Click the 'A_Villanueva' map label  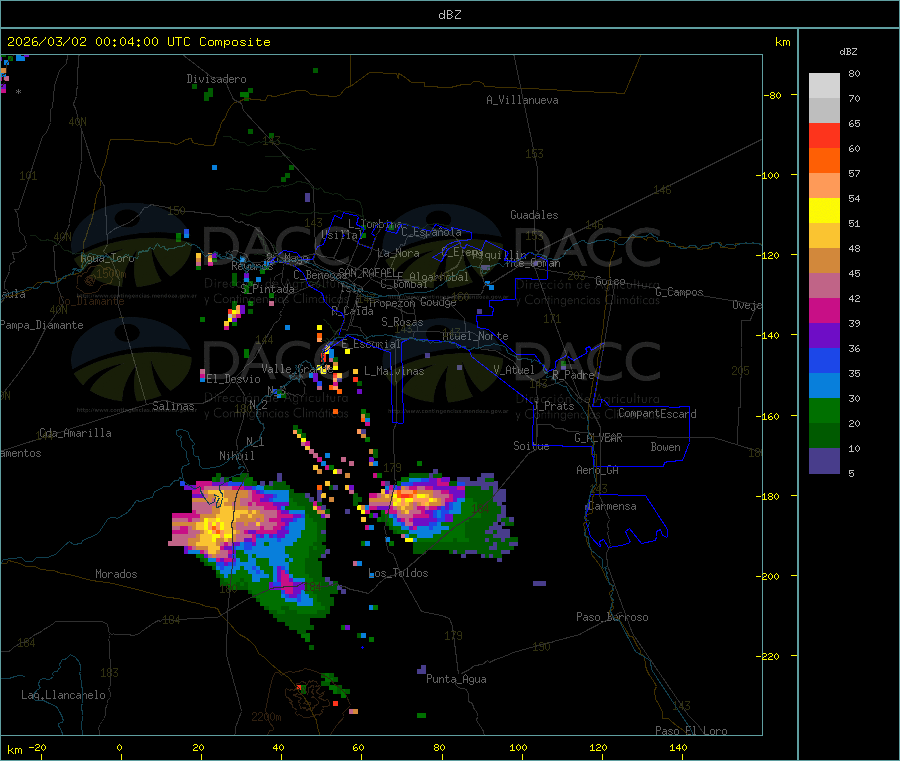[522, 100]
